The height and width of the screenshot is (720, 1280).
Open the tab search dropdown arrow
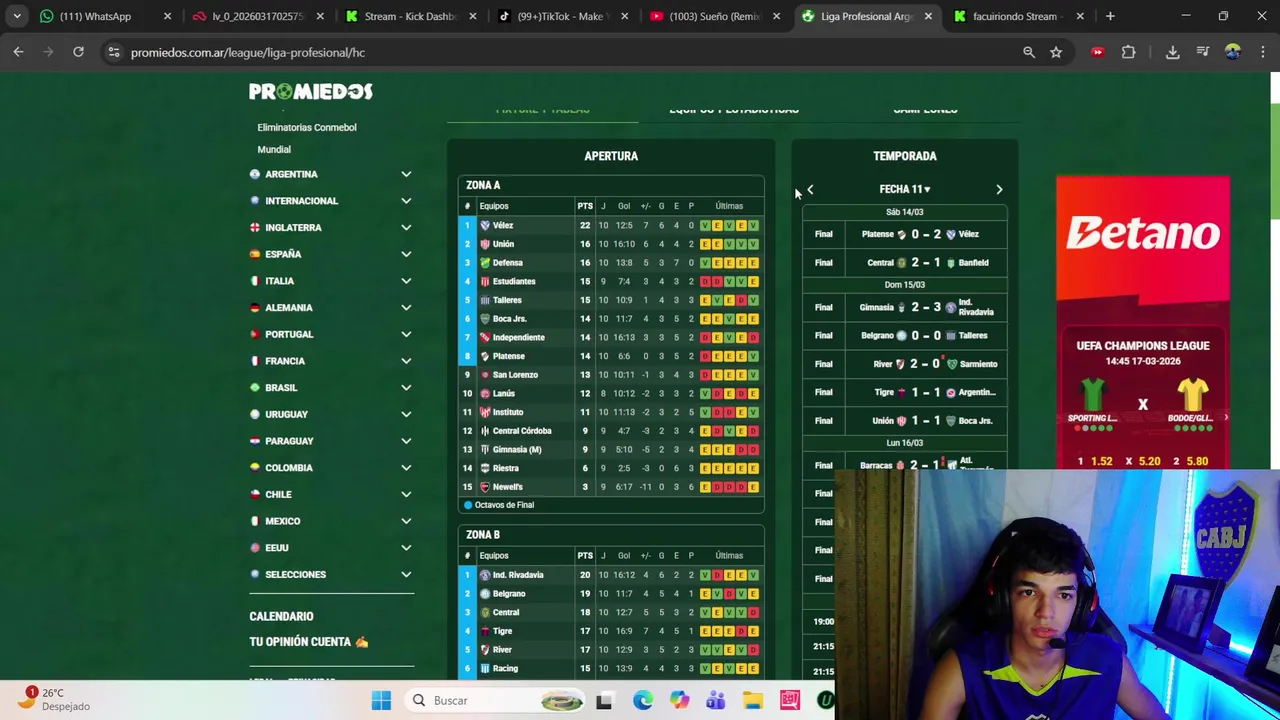coord(17,16)
